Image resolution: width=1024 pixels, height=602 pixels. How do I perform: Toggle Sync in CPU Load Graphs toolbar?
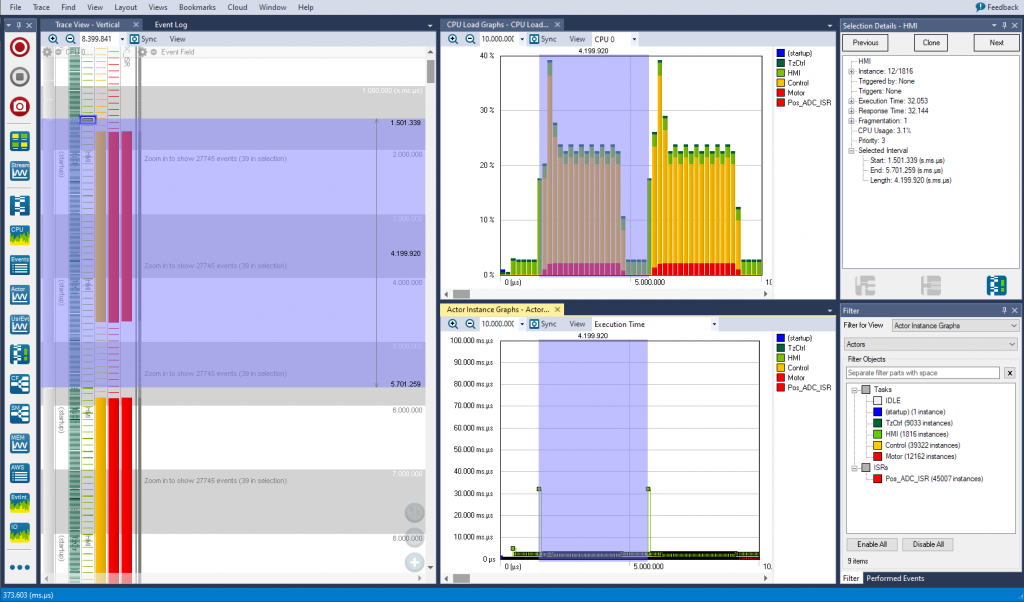click(543, 39)
